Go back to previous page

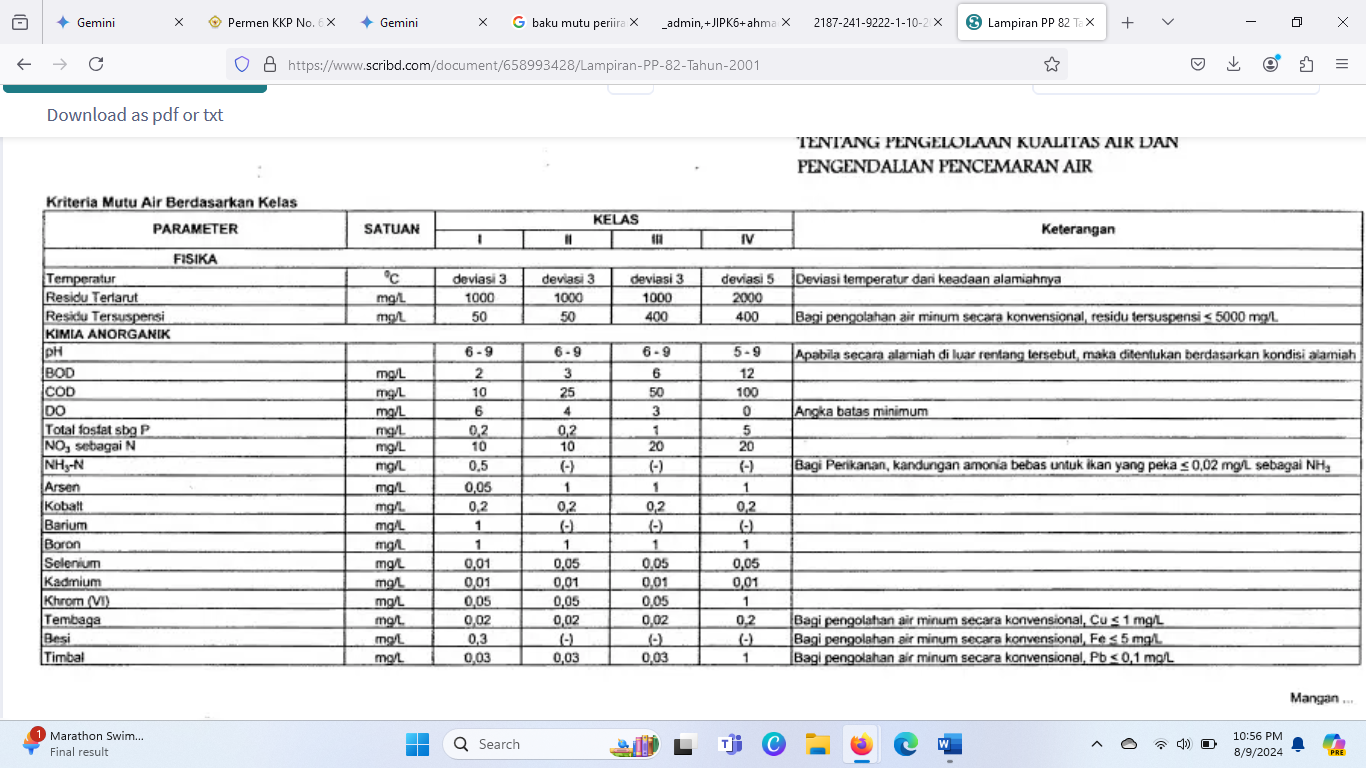(24, 64)
